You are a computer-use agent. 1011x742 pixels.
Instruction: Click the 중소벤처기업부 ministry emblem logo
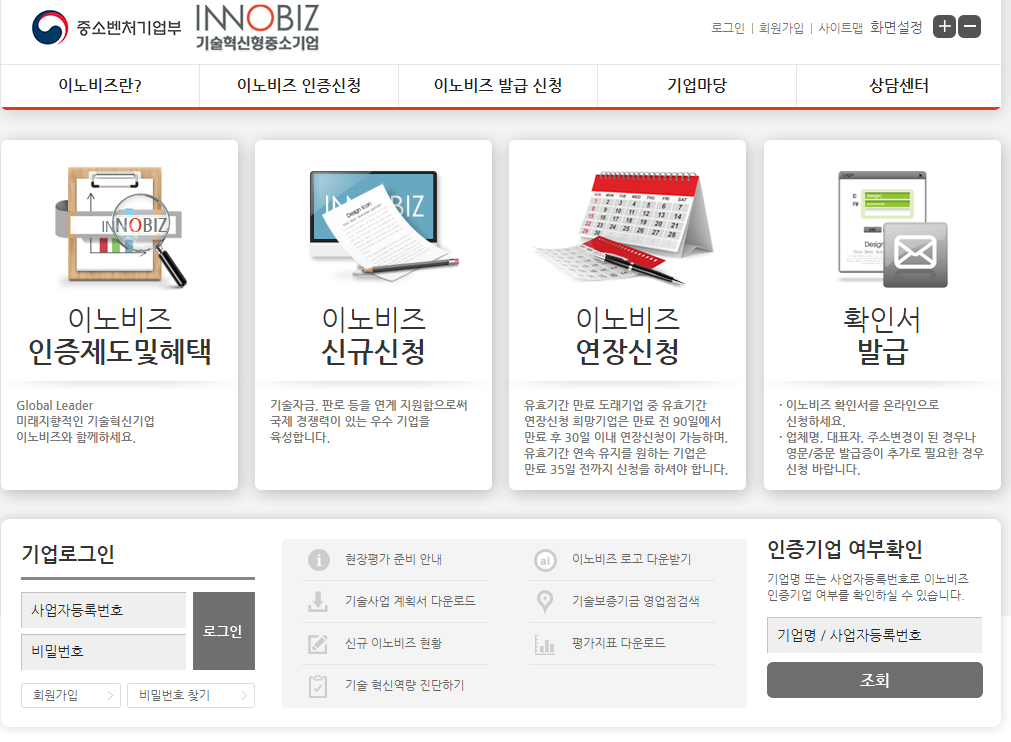pyautogui.click(x=107, y=28)
